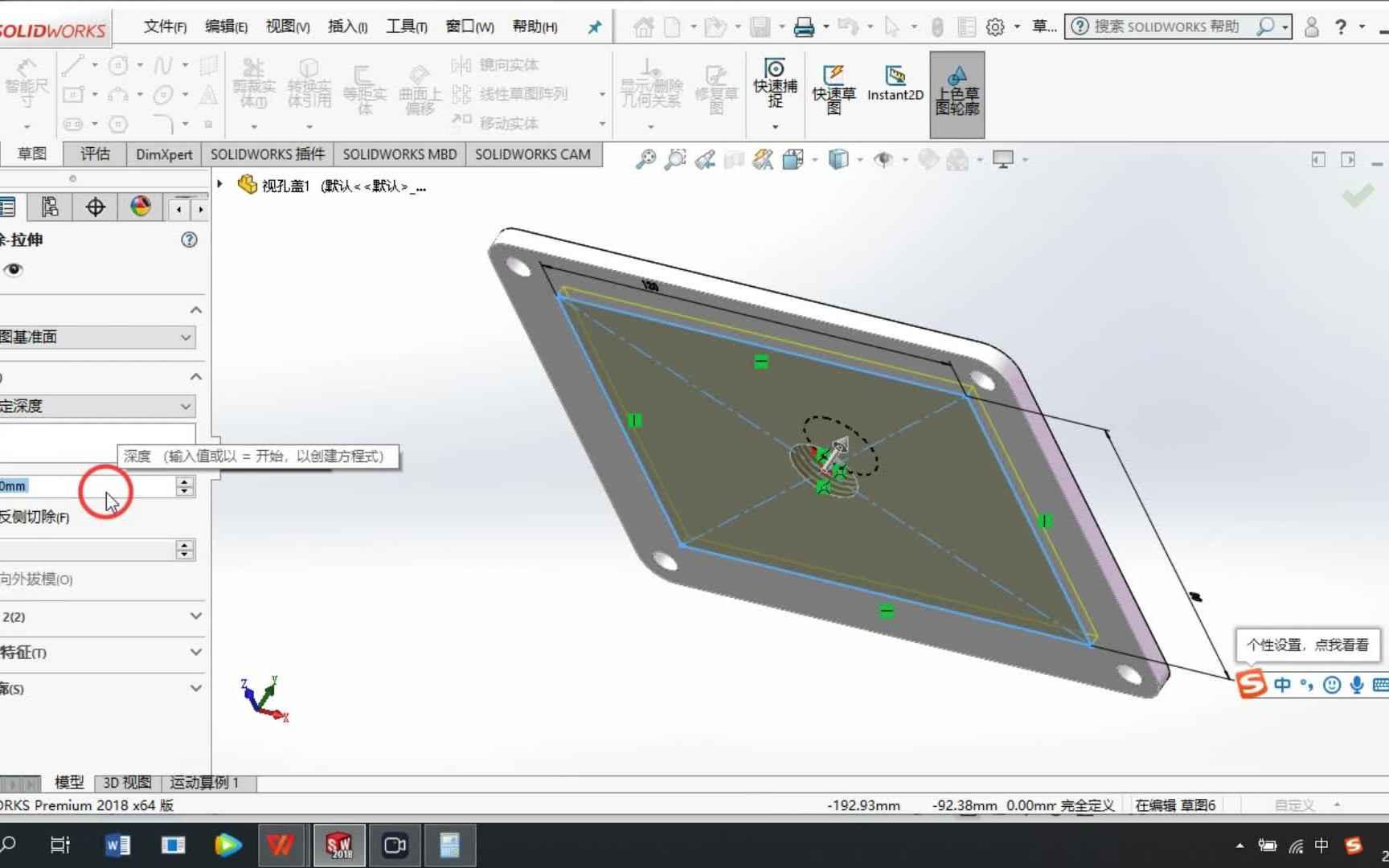This screenshot has height=868, width=1389.
Task: Enable Instant2D in the sketch toolbar
Action: (x=895, y=84)
